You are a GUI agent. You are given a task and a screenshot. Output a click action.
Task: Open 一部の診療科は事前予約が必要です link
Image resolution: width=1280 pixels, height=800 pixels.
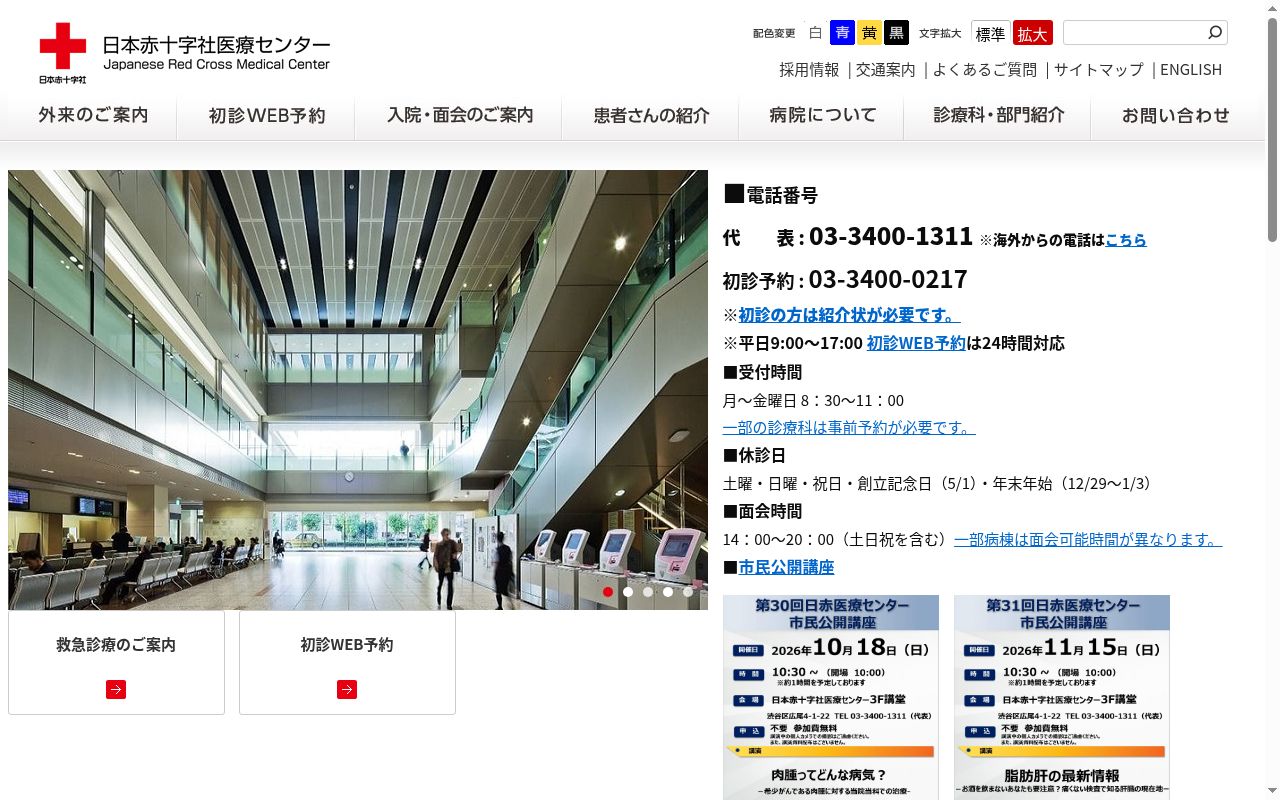pyautogui.click(x=849, y=427)
